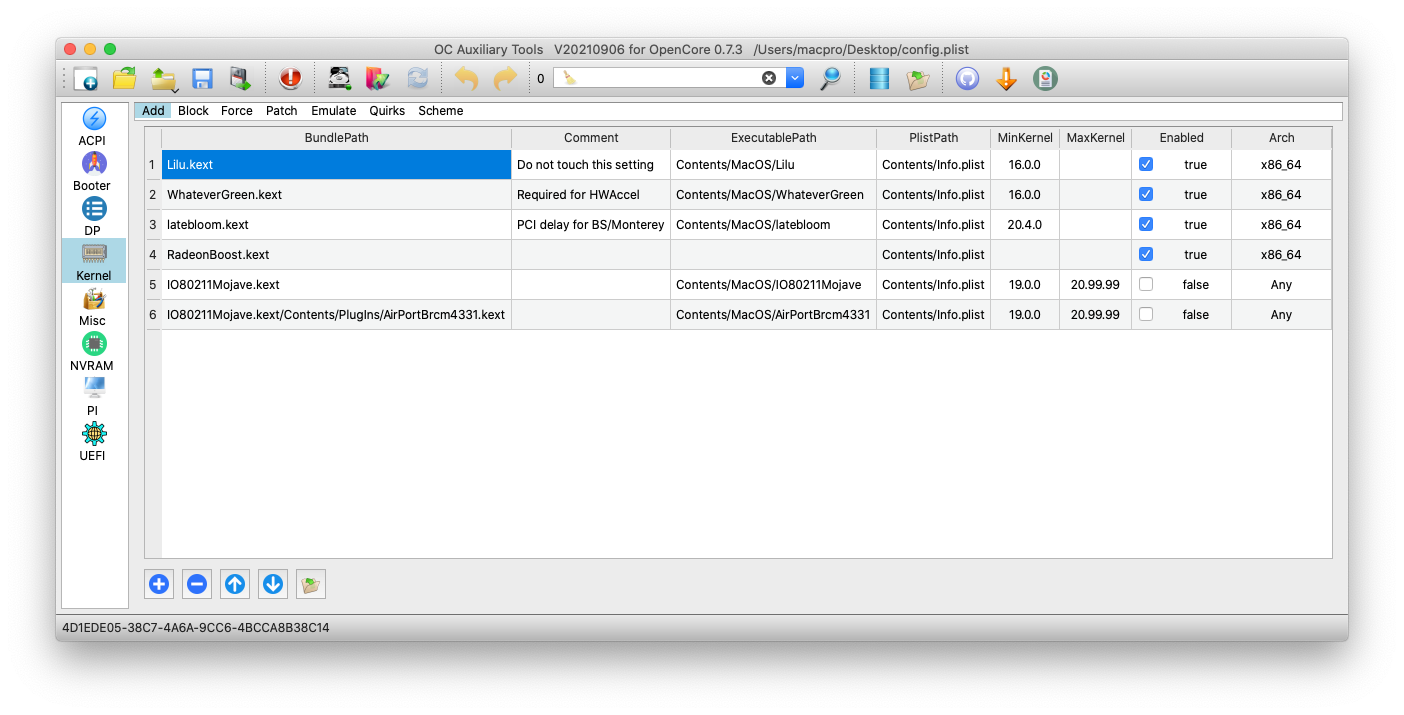Click the 'Do not touch this setting' comment
The width and height of the screenshot is (1404, 715).
[591, 164]
